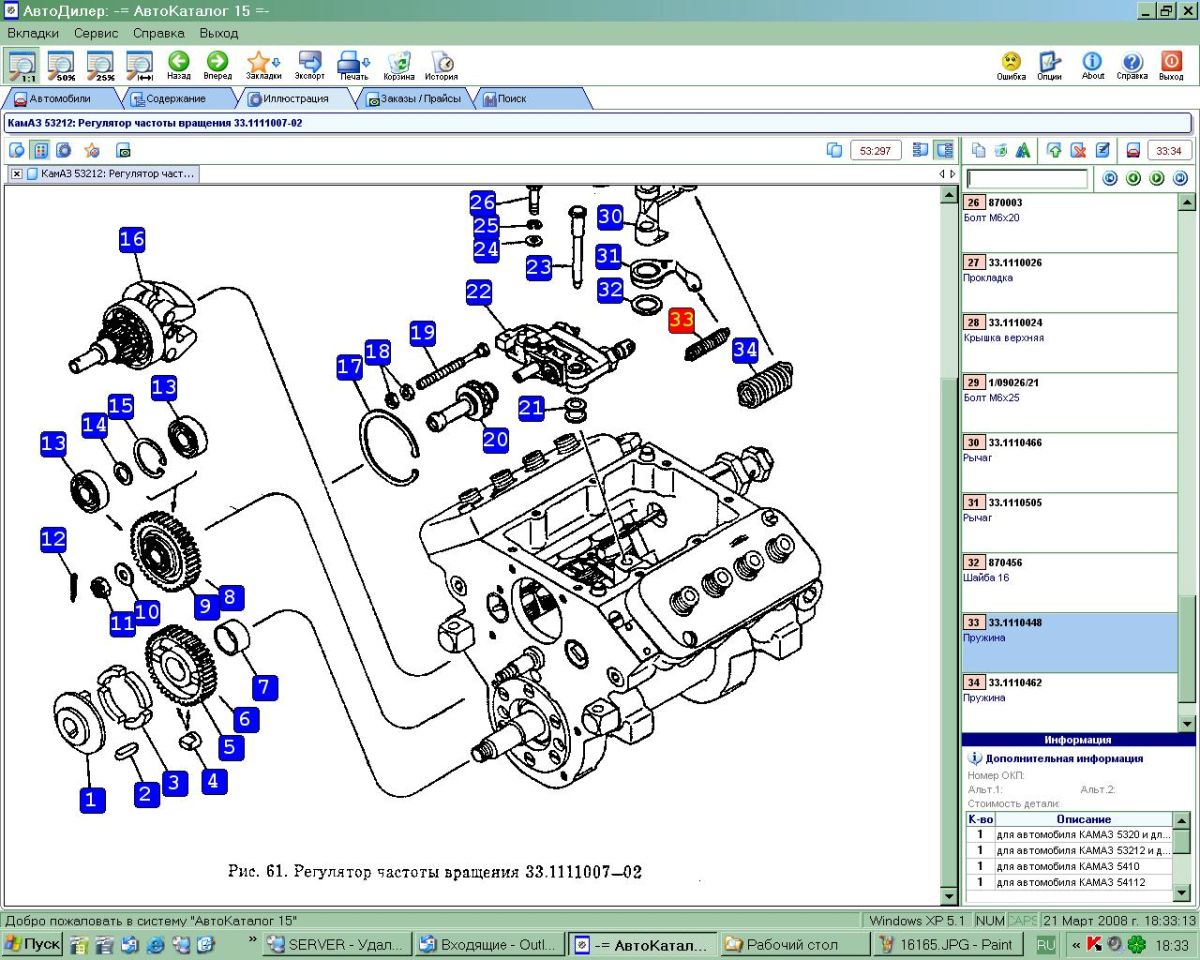Toggle the callout numbers display button
The image size is (1200, 960).
(40, 150)
